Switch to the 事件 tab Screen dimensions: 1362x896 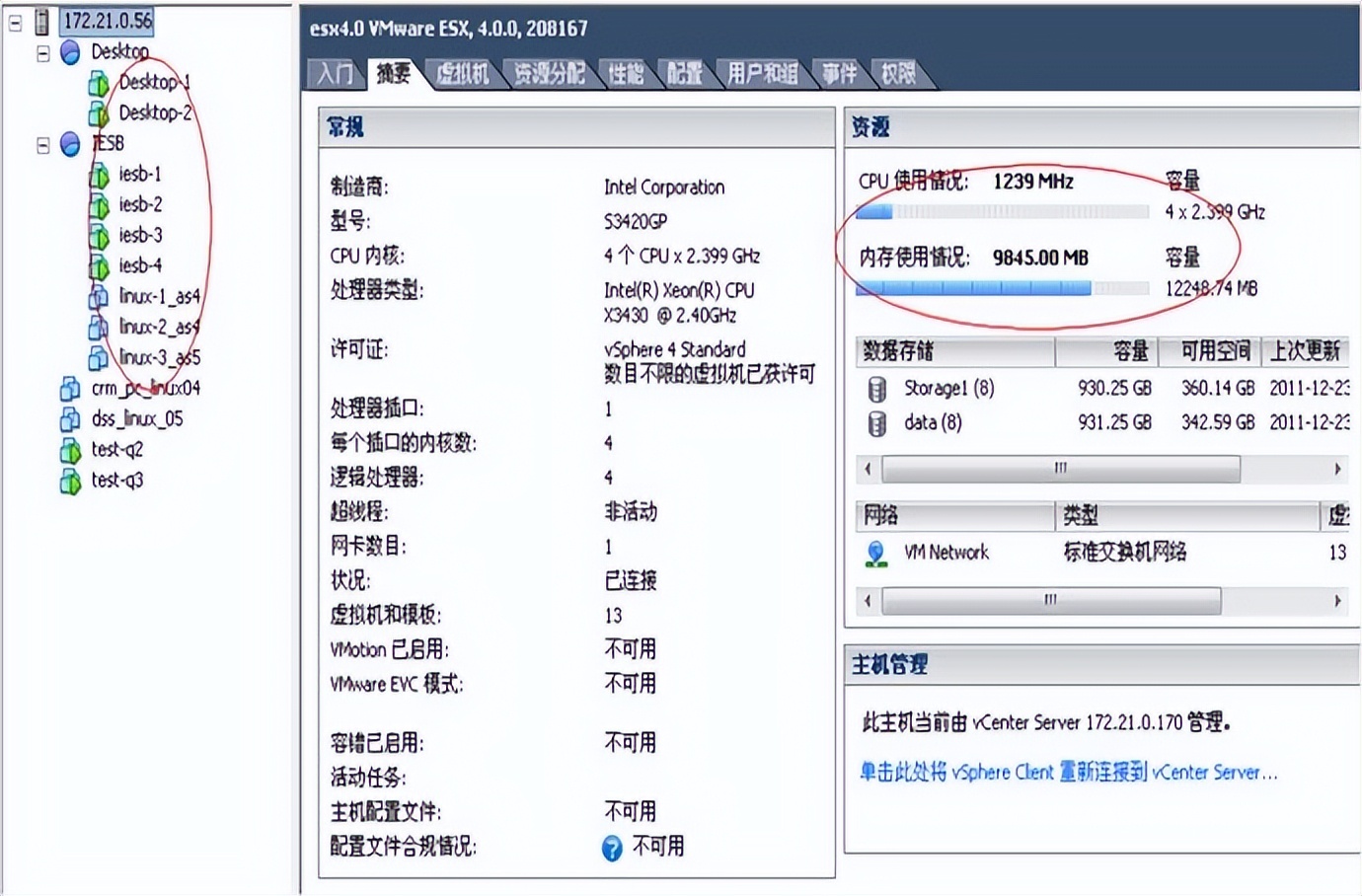[840, 74]
